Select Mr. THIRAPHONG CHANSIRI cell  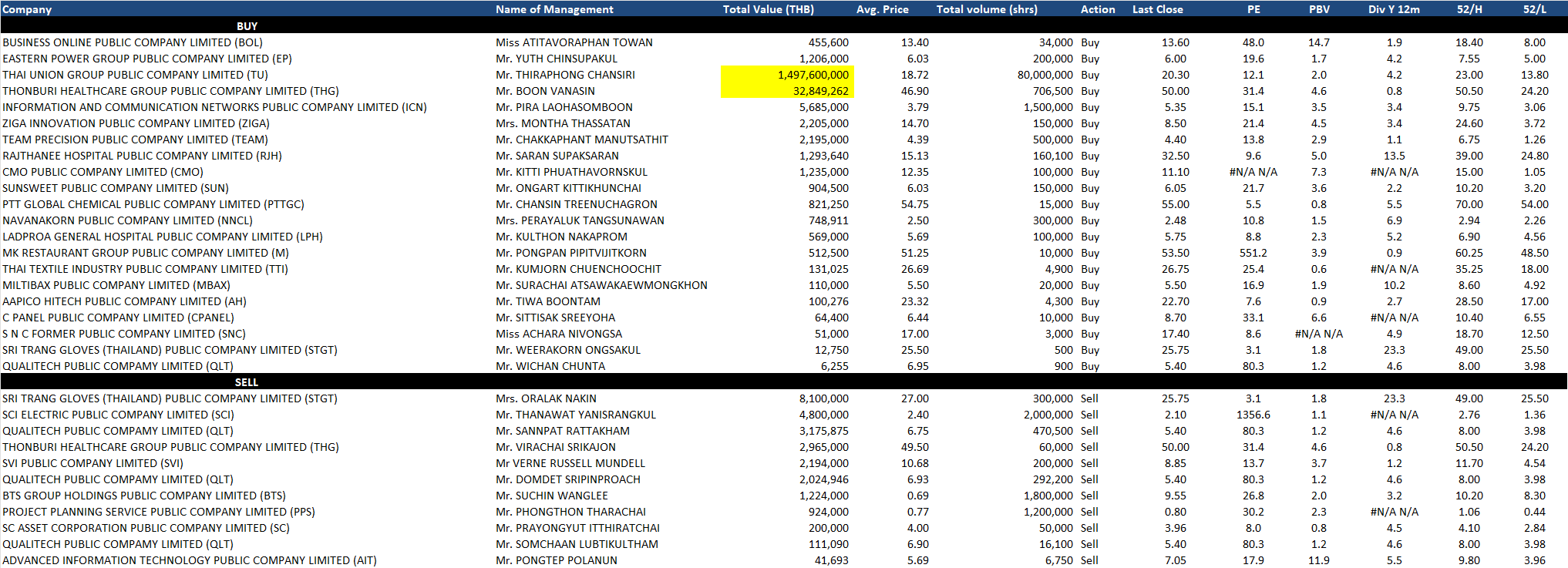[x=565, y=75]
